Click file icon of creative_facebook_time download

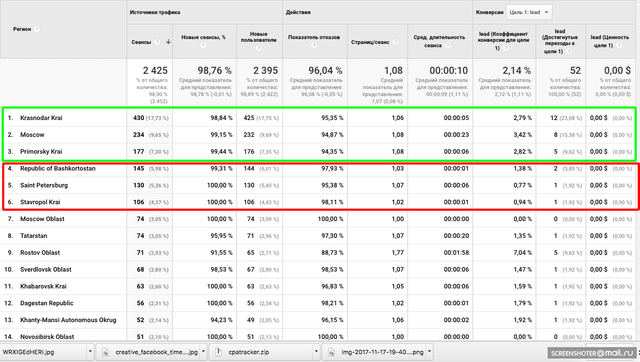[105, 352]
